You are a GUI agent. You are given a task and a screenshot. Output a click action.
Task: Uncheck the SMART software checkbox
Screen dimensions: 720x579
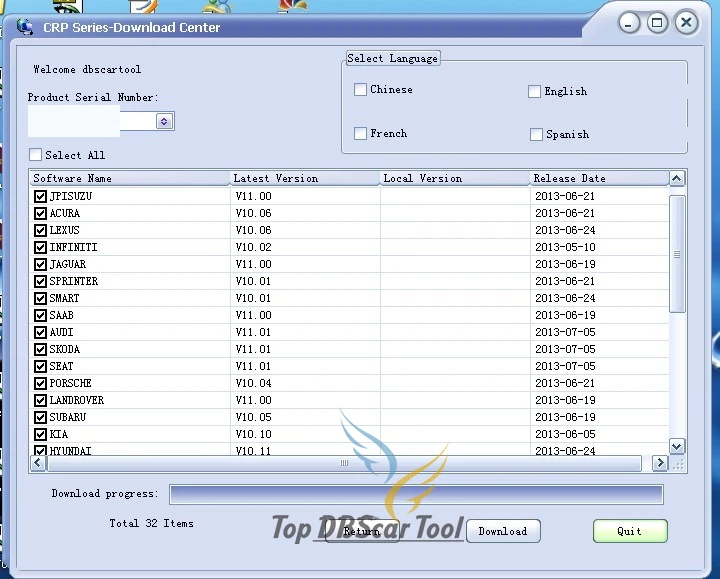[40, 298]
